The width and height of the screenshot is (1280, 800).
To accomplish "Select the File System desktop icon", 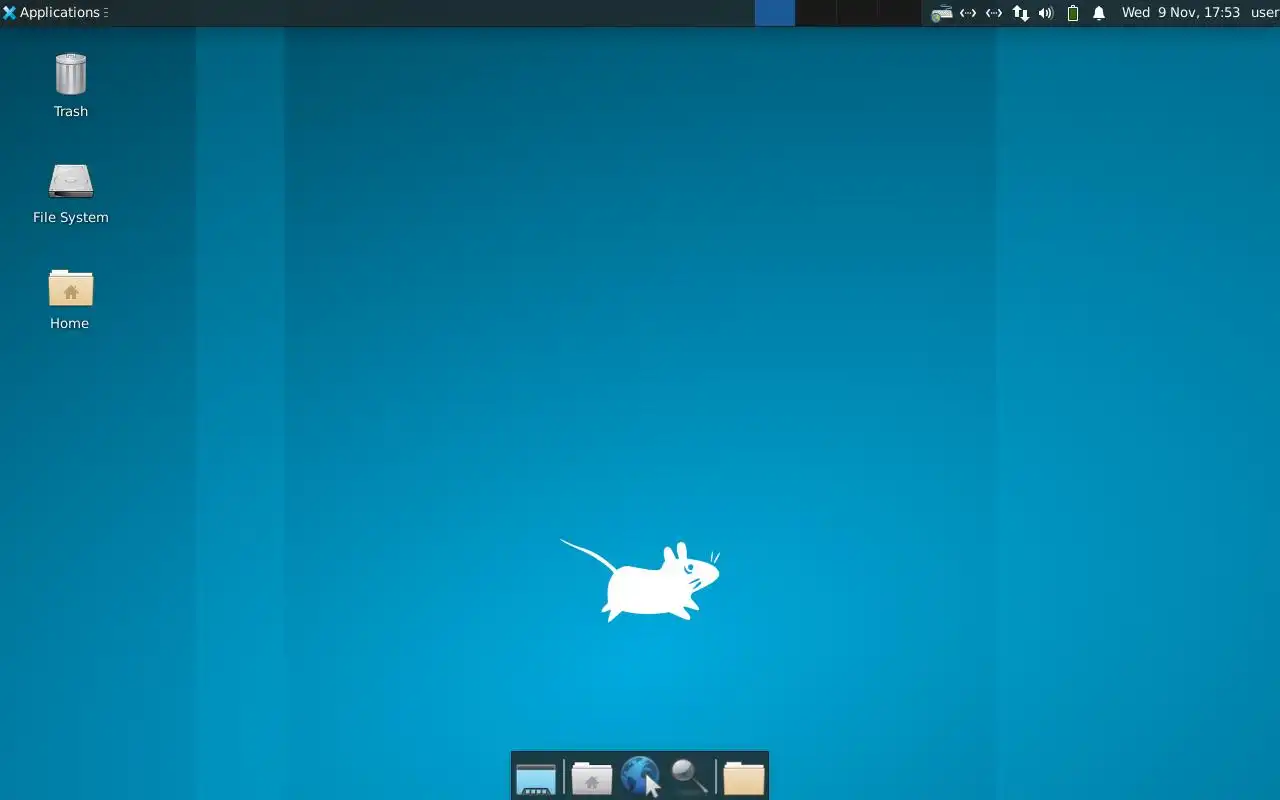I will (x=70, y=193).
